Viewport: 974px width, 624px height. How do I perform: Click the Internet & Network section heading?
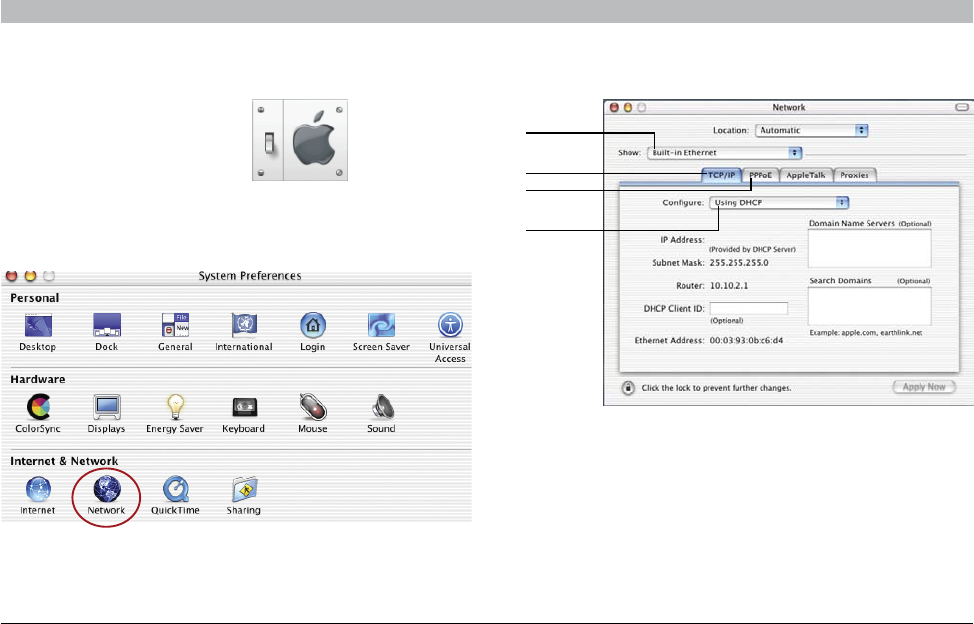64,461
